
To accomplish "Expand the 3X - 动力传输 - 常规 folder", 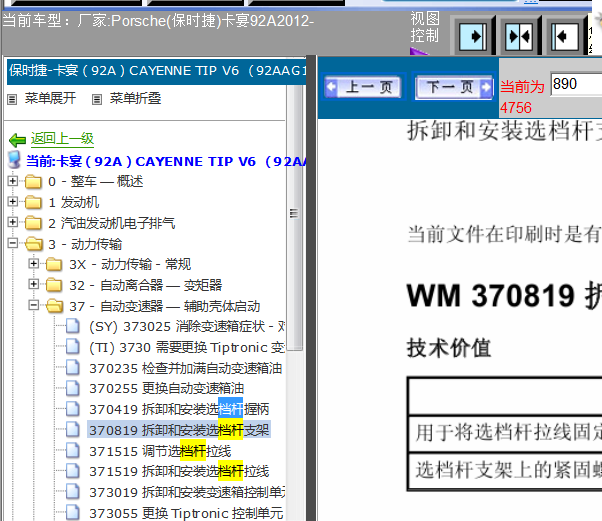I will pyautogui.click(x=33, y=263).
